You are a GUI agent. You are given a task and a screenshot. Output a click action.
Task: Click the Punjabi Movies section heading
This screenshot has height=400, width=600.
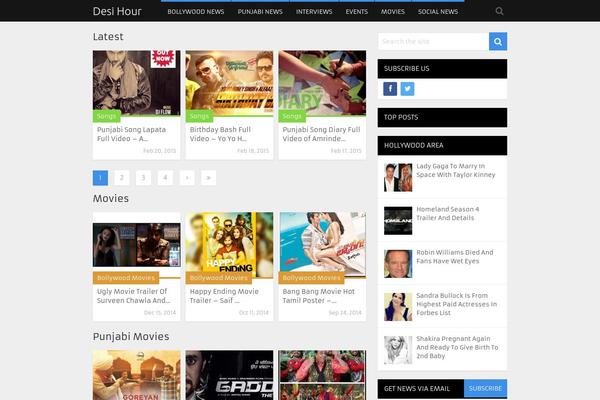coord(131,337)
